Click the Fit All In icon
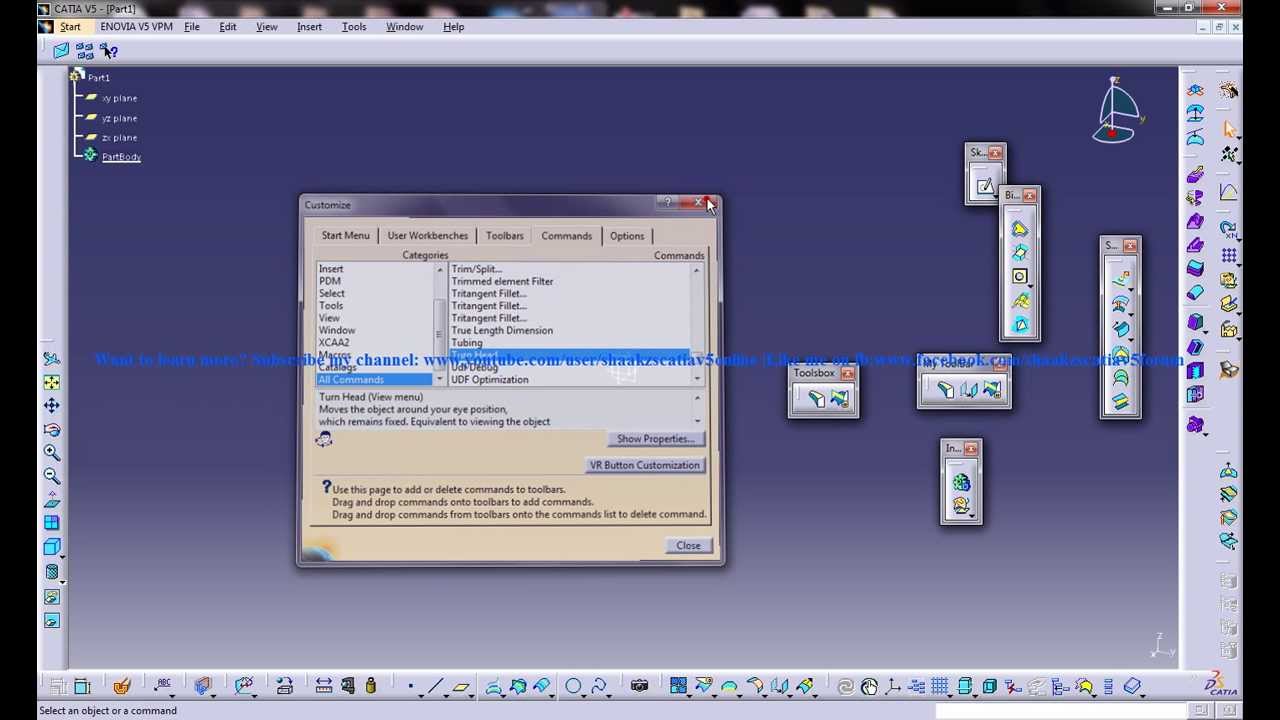This screenshot has height=720, width=1280. [x=51, y=382]
